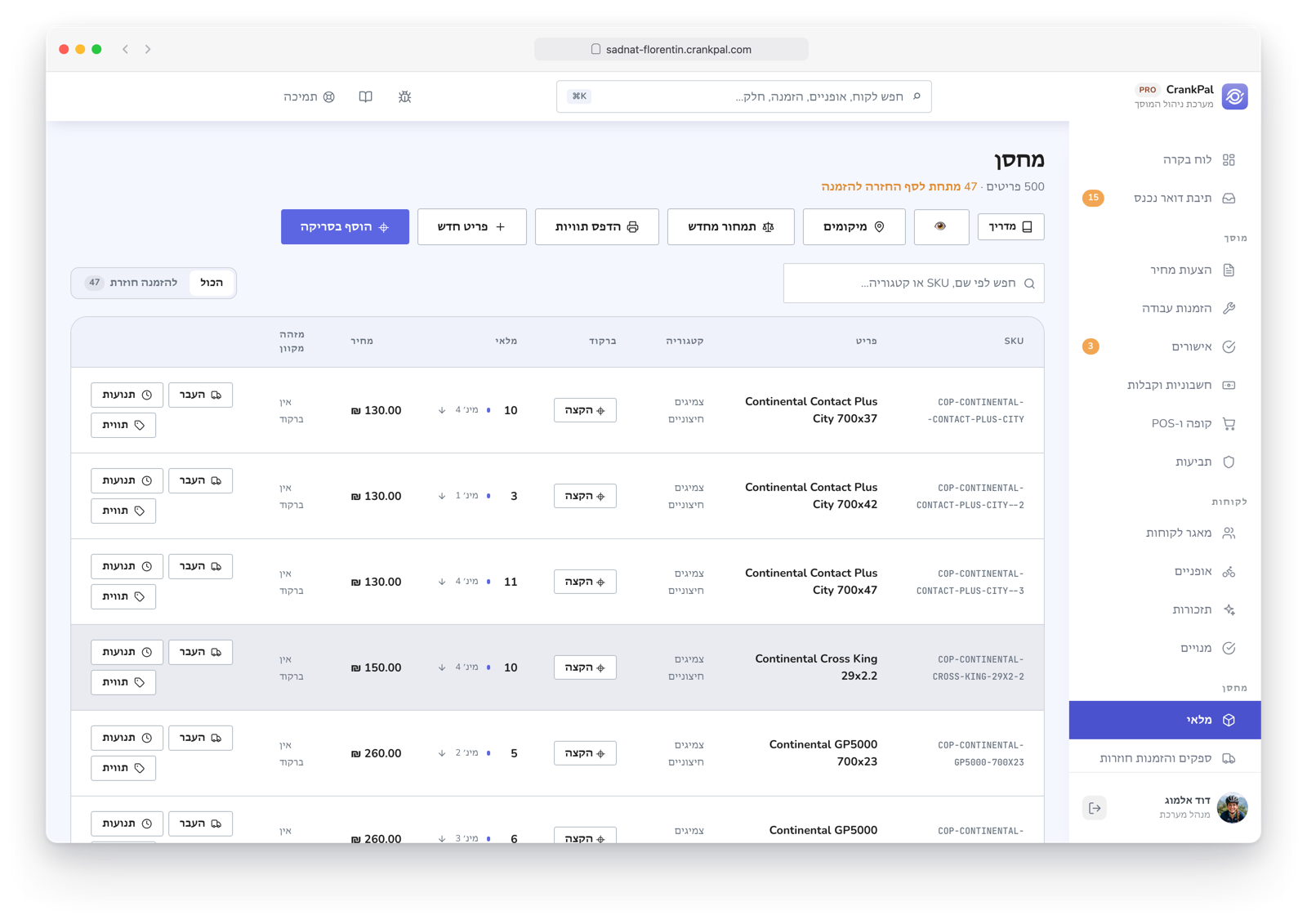Image resolution: width=1307 pixels, height=924 pixels.
Task: Open the documentation book icon
Action: click(365, 96)
